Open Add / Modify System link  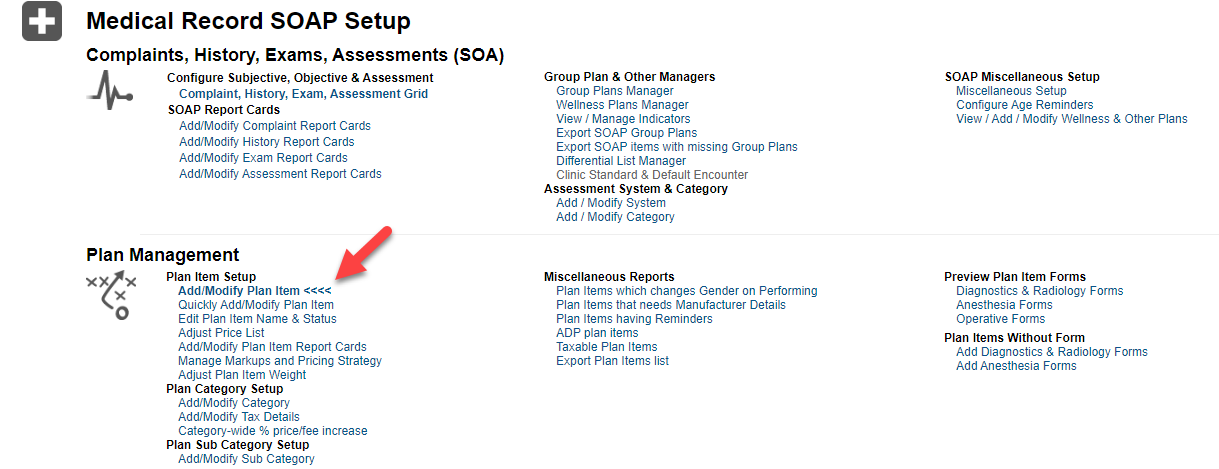pyautogui.click(x=610, y=203)
